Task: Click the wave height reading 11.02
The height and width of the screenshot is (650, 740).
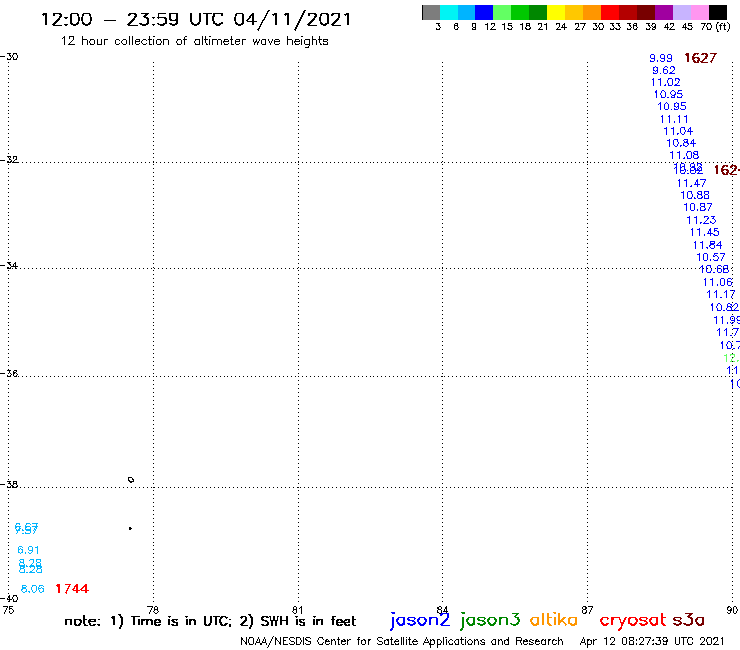Action: [x=665, y=83]
